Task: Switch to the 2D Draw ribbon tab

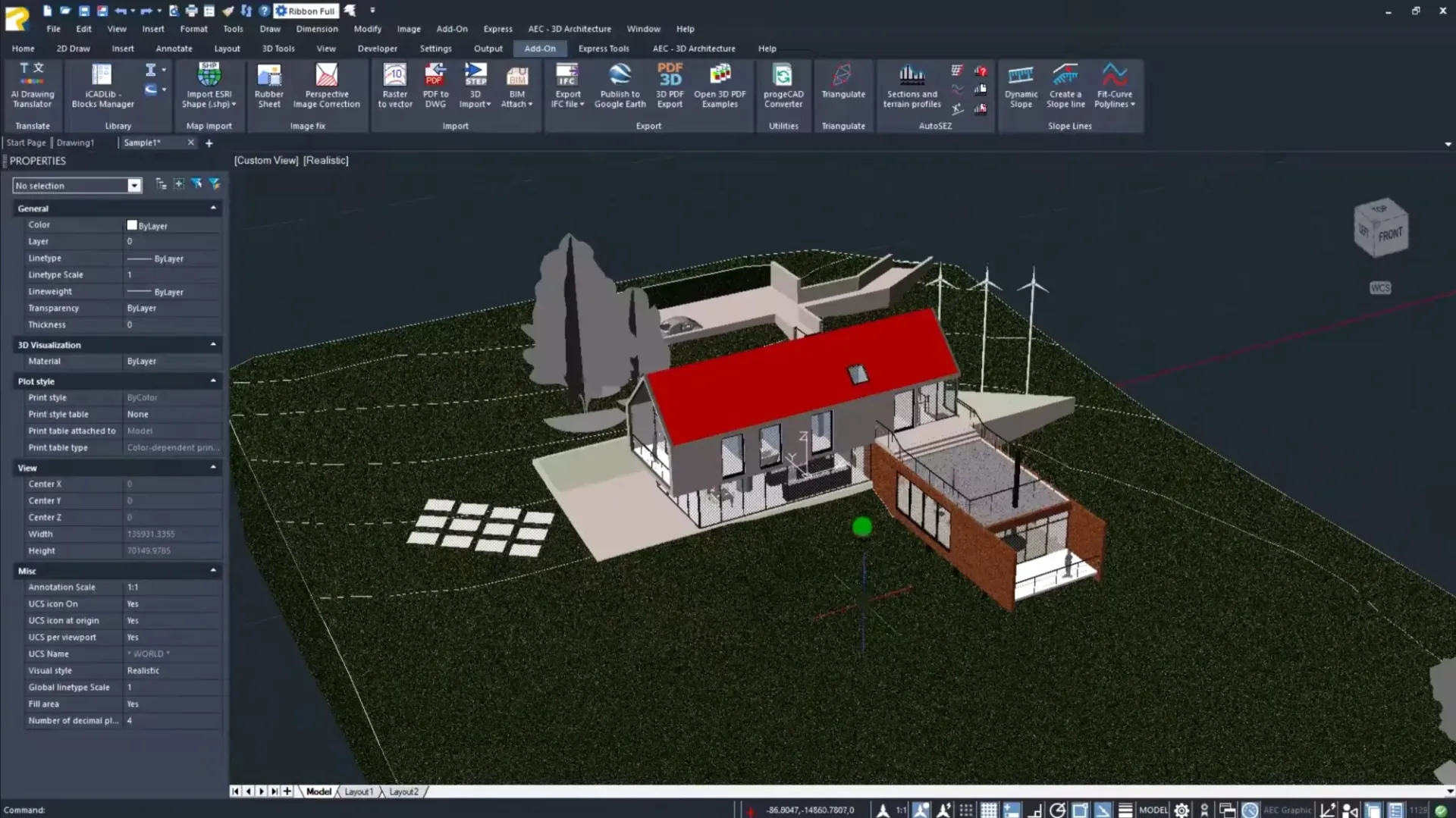Action: [73, 48]
